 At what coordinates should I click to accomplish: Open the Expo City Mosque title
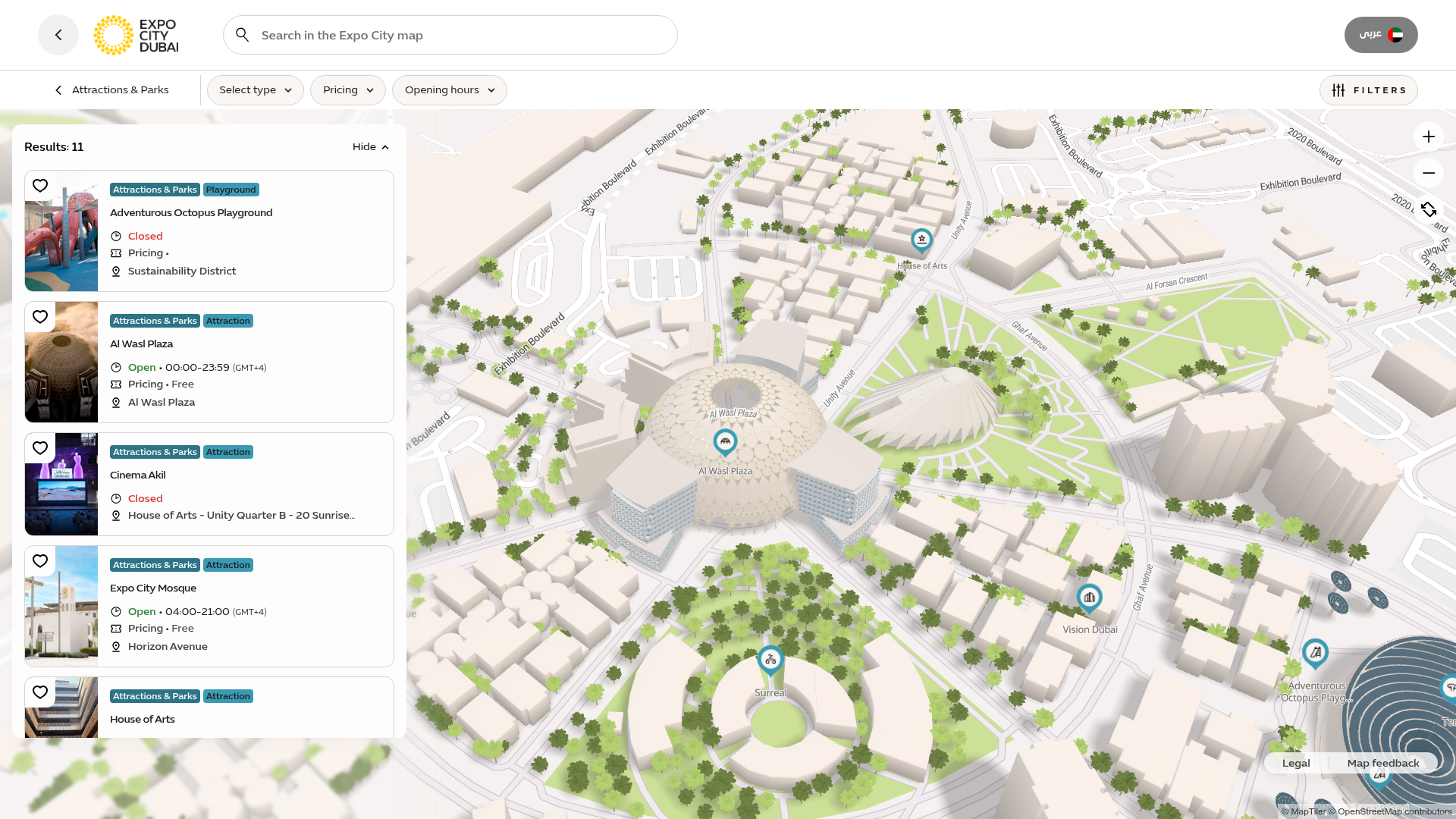[x=153, y=588]
